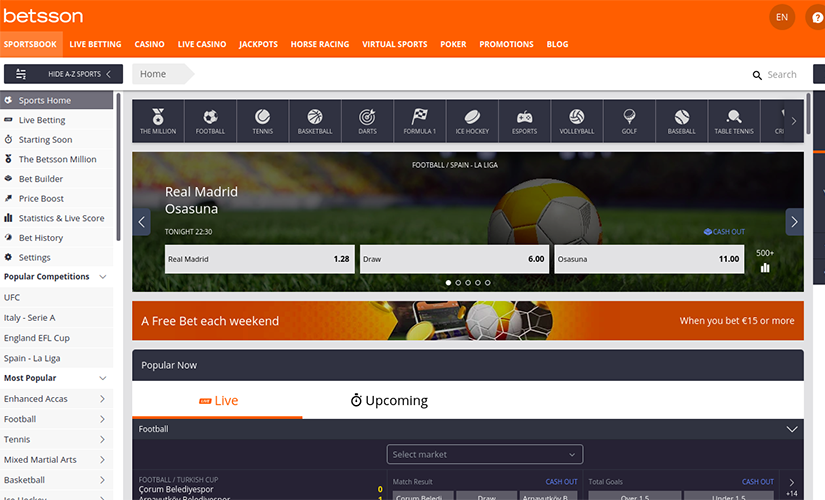The width and height of the screenshot is (825, 500).
Task: Open Horse Racing in top menu
Action: (320, 44)
